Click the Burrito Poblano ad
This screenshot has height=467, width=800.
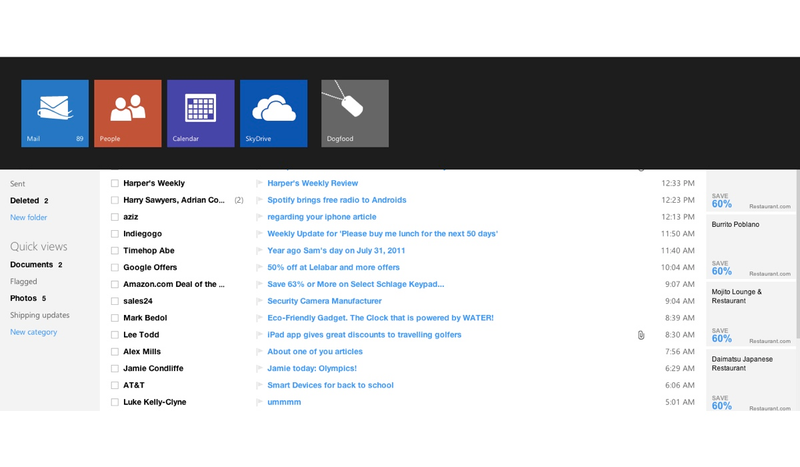(751, 247)
